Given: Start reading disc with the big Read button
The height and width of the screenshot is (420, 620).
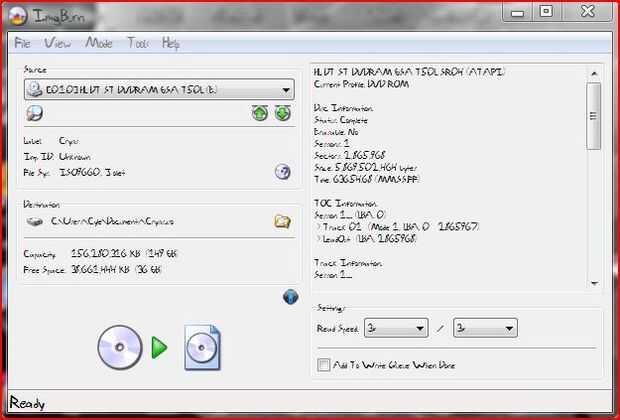Looking at the screenshot, I should [x=119, y=347].
